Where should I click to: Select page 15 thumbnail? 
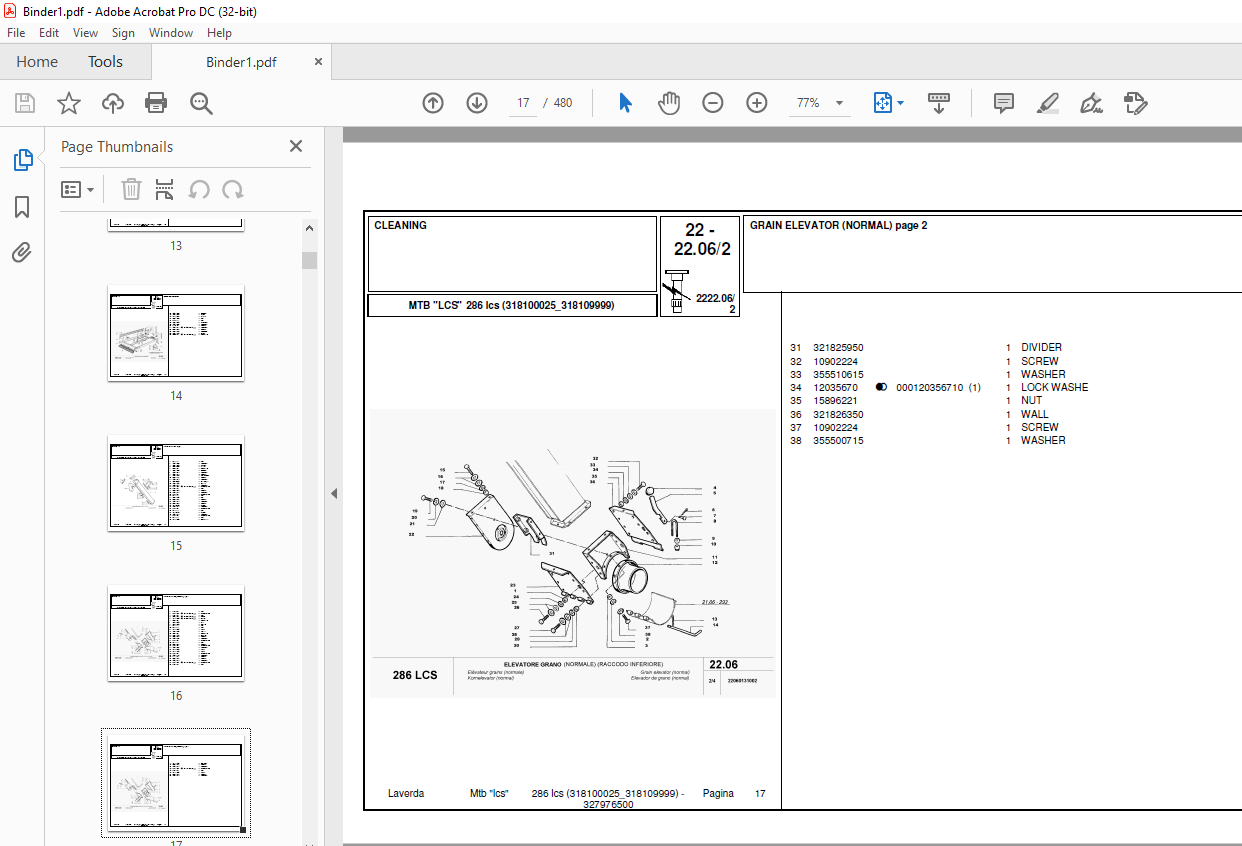[176, 483]
